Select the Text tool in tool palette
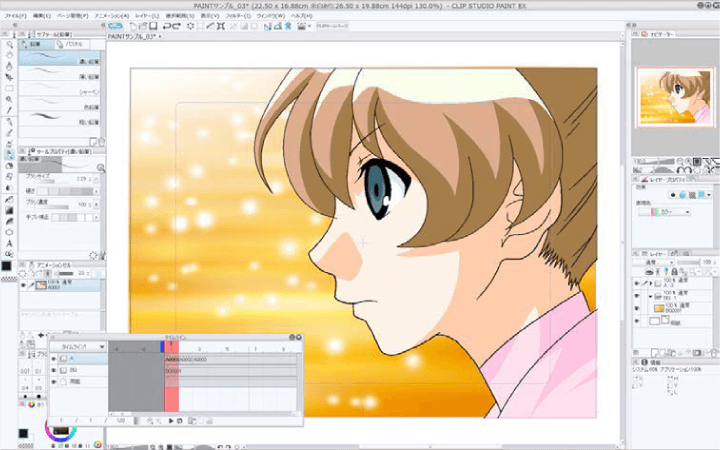Image resolution: width=720 pixels, height=450 pixels. click(x=9, y=243)
